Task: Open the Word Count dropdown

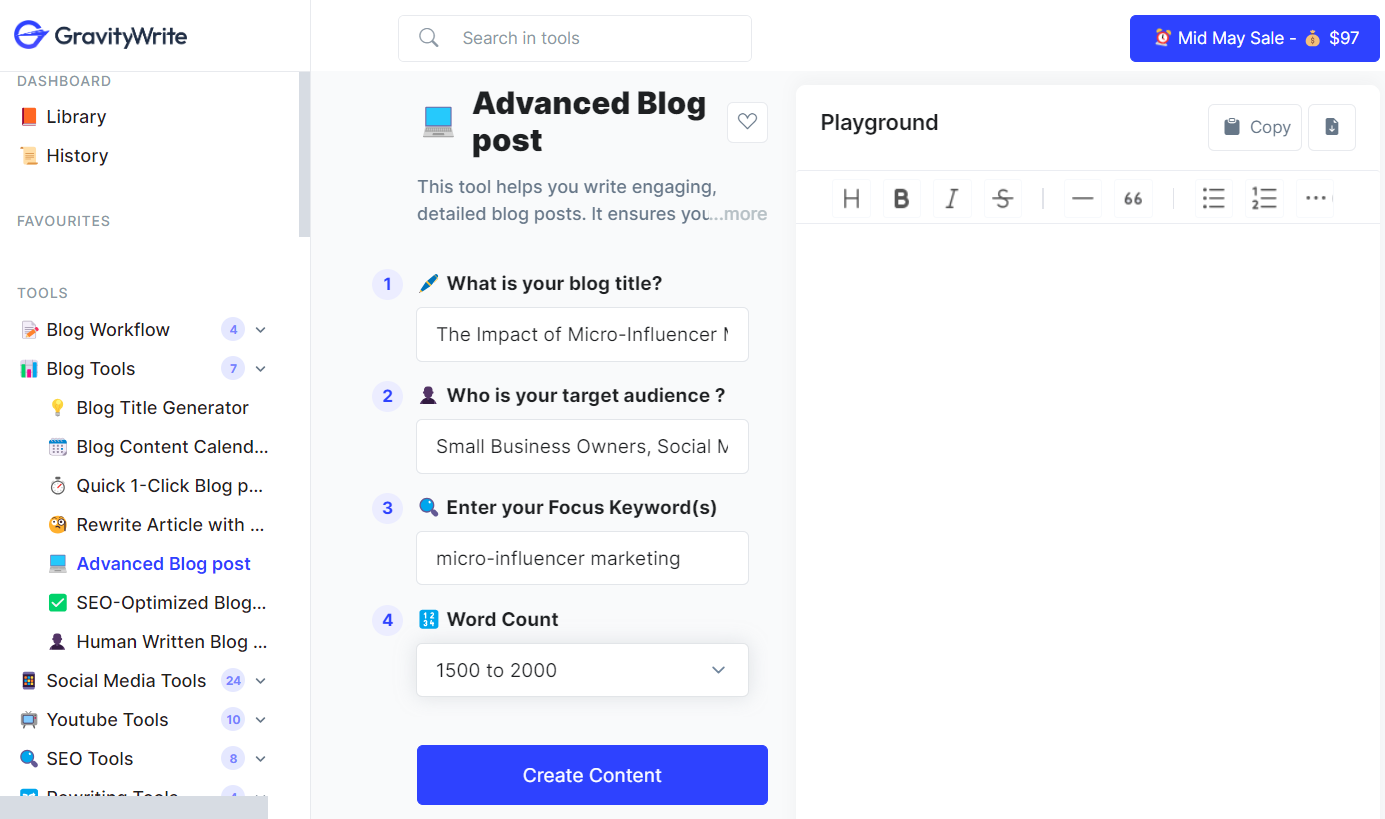Action: tap(582, 670)
